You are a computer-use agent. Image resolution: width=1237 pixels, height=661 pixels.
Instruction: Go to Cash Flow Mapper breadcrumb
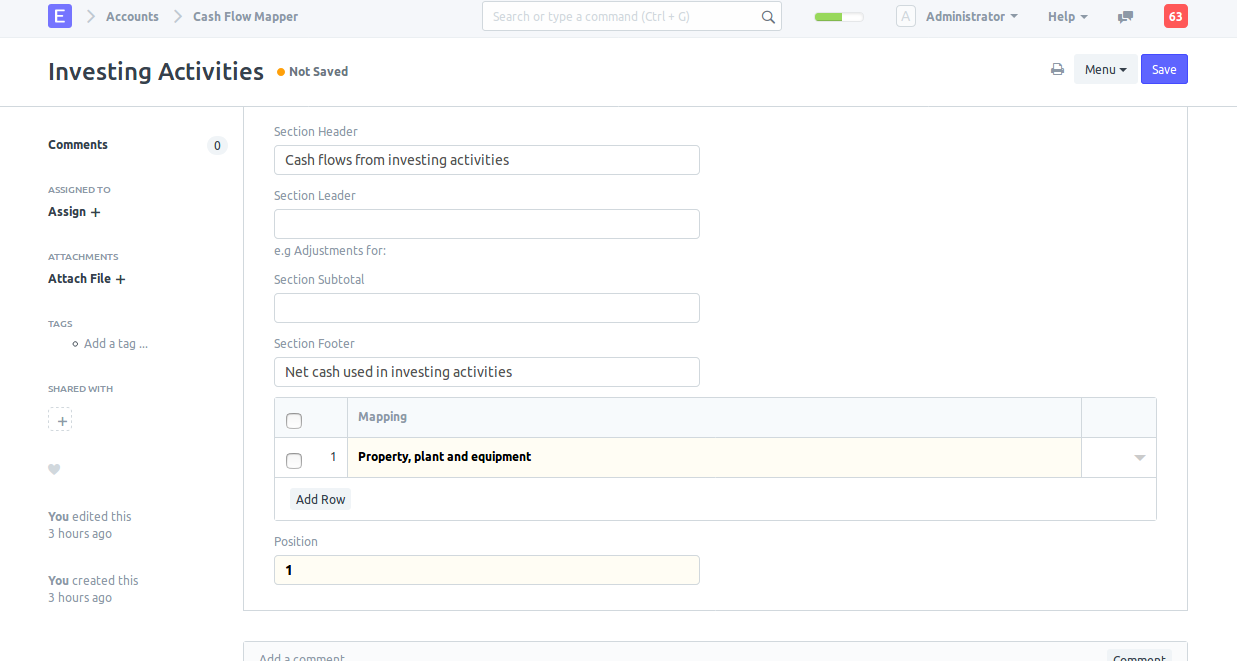point(245,17)
